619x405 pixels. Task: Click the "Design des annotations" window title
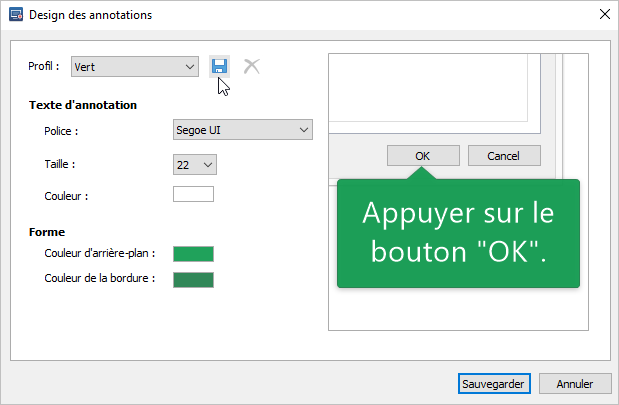tap(91, 15)
